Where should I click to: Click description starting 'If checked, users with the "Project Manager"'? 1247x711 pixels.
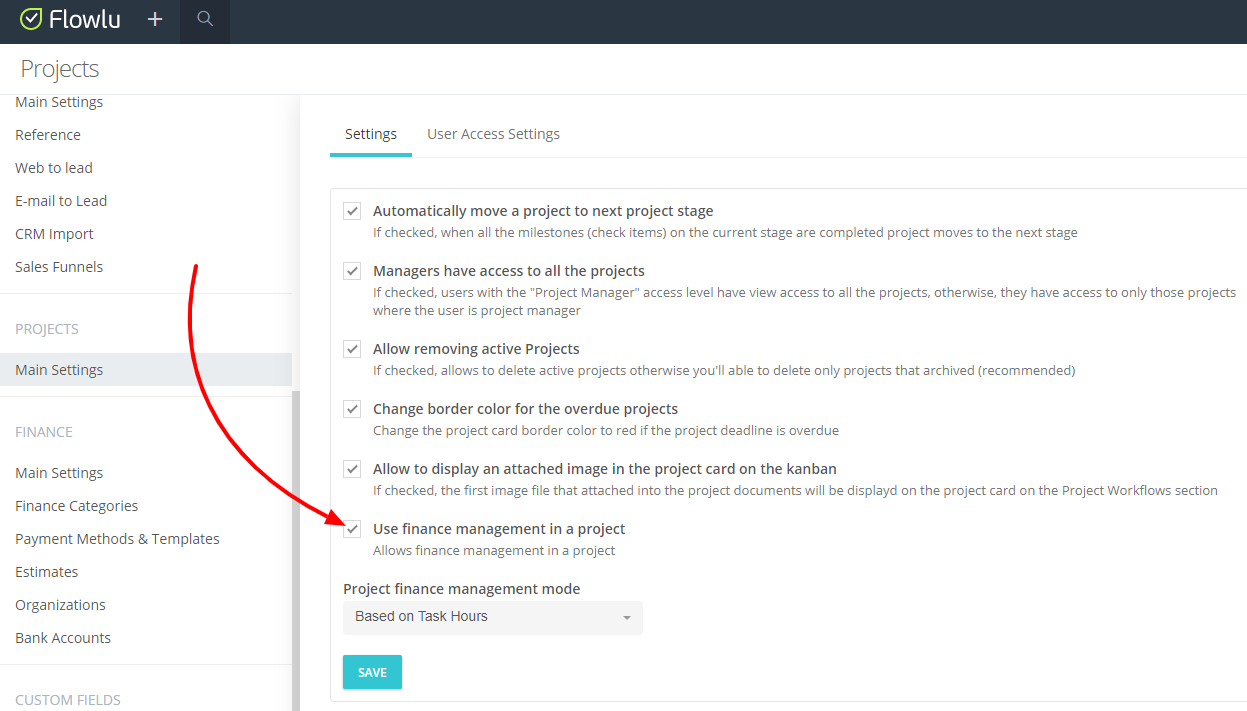[805, 302]
